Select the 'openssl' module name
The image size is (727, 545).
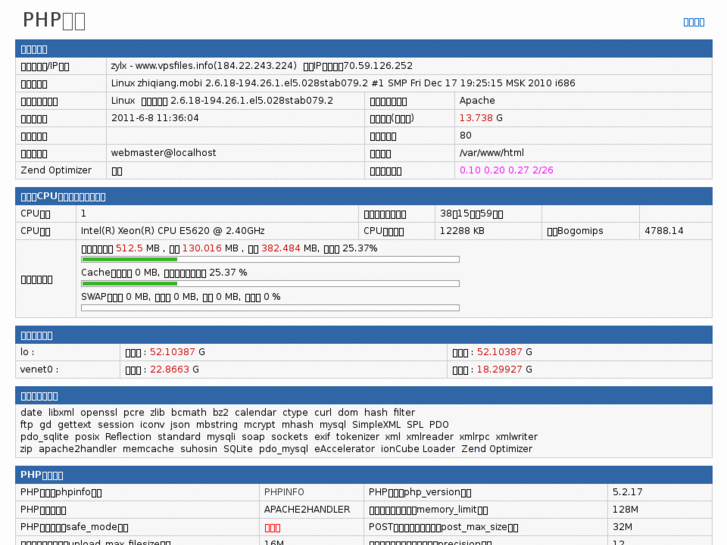coord(99,412)
